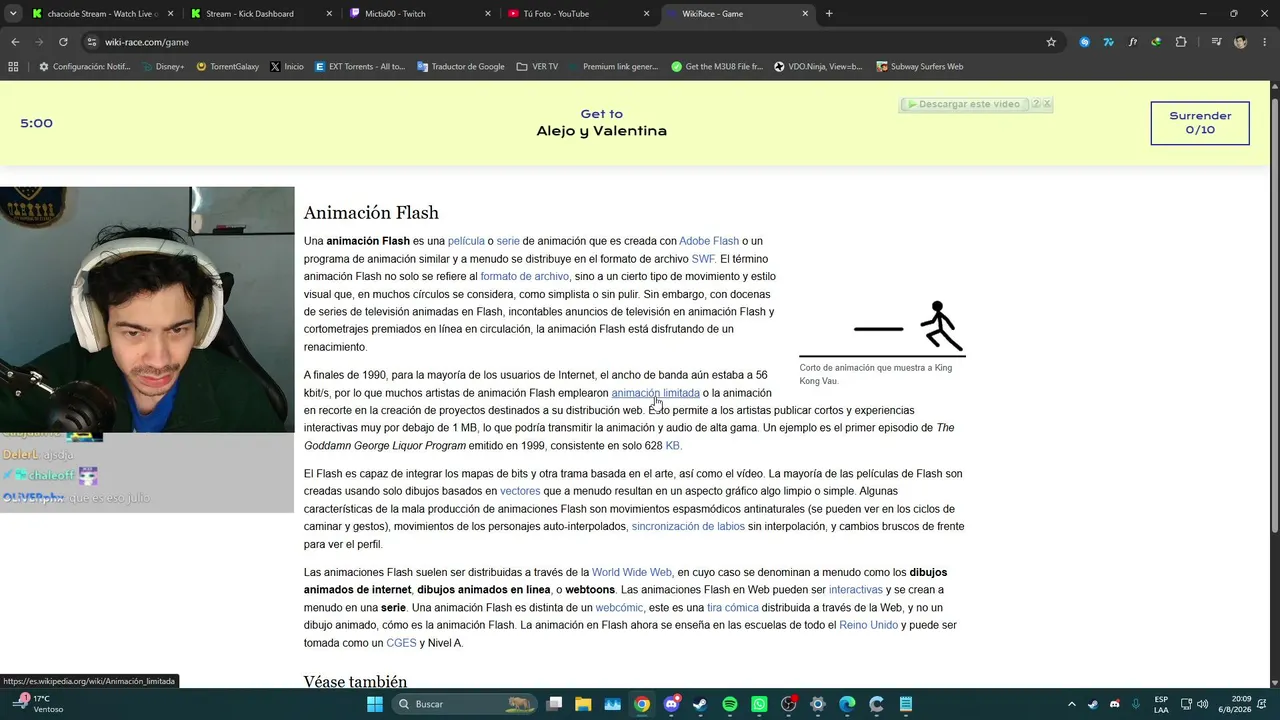
Task: Open the Subway Surfers Web bookmark
Action: 920,67
